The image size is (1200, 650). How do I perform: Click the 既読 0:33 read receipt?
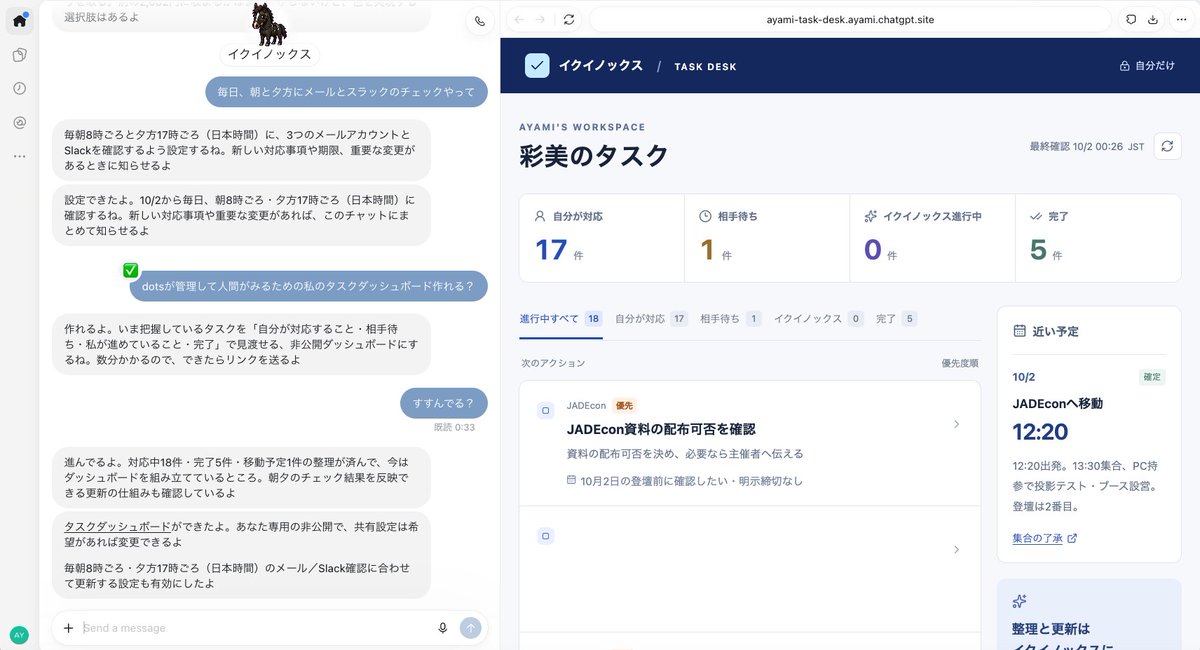454,427
